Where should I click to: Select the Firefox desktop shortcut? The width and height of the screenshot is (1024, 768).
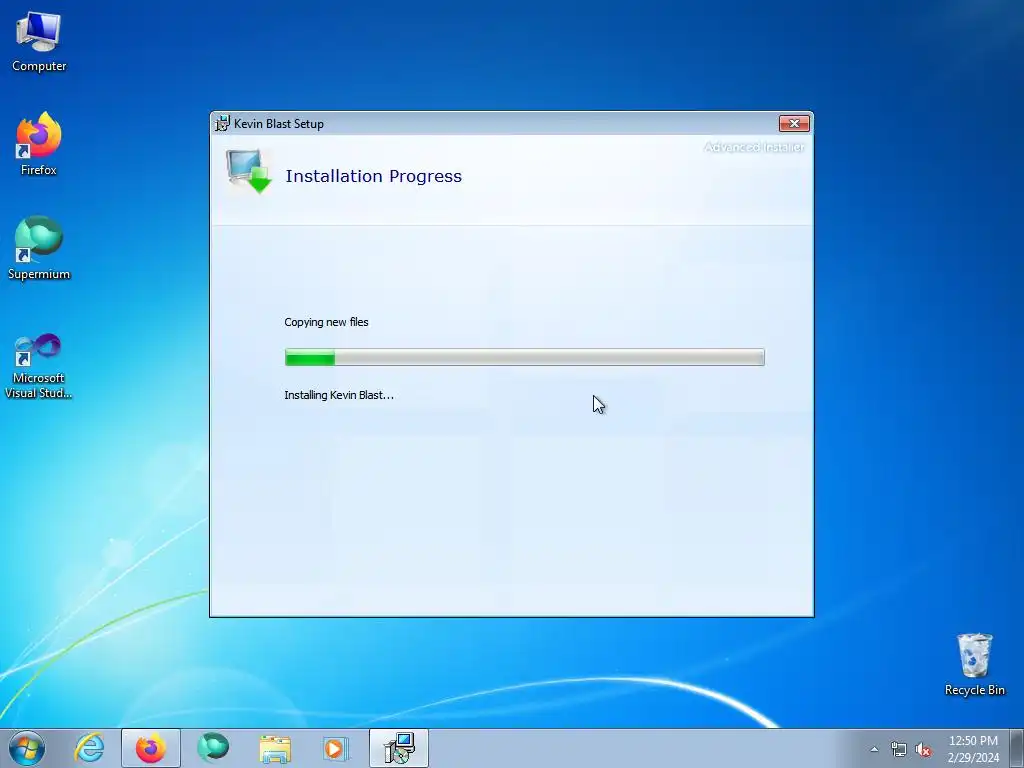[39, 144]
